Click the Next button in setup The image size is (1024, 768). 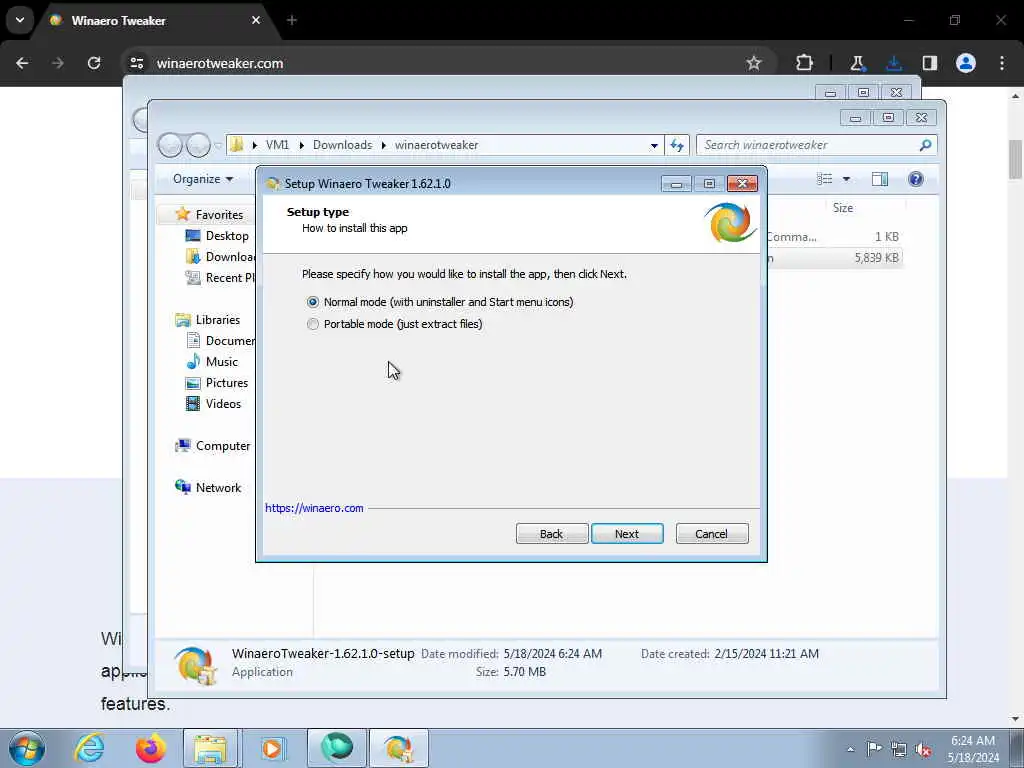point(627,534)
